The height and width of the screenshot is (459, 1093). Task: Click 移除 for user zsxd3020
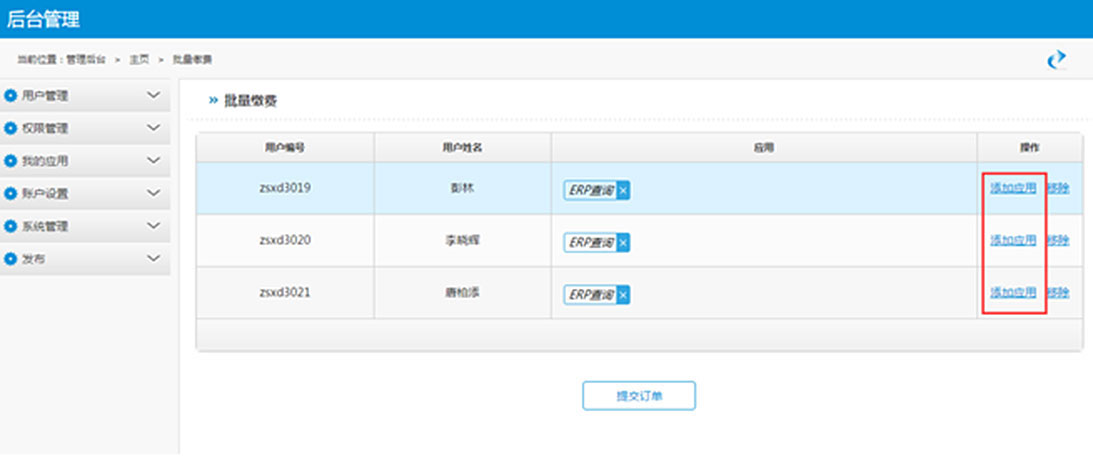1058,240
